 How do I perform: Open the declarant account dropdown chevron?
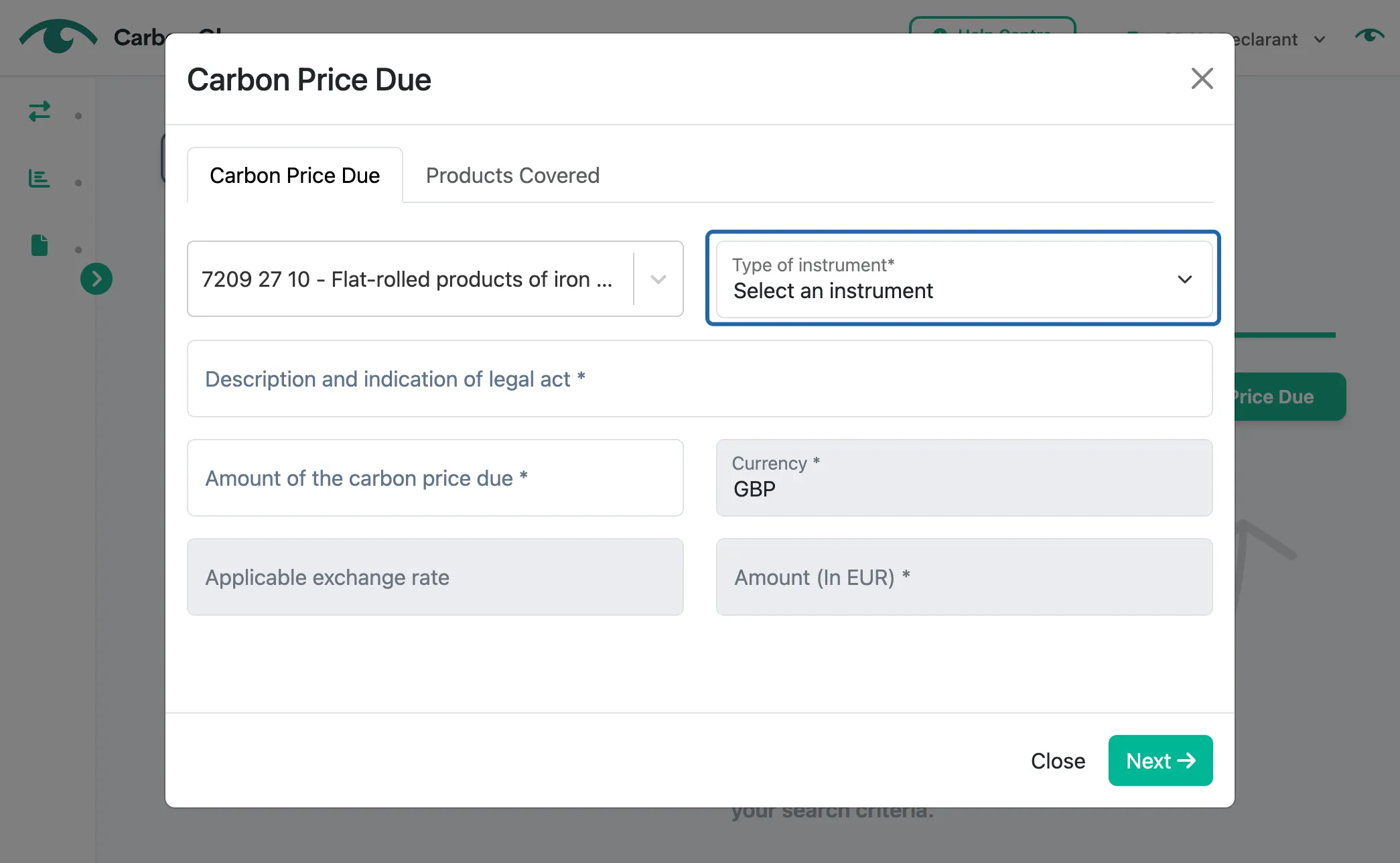coord(1320,40)
